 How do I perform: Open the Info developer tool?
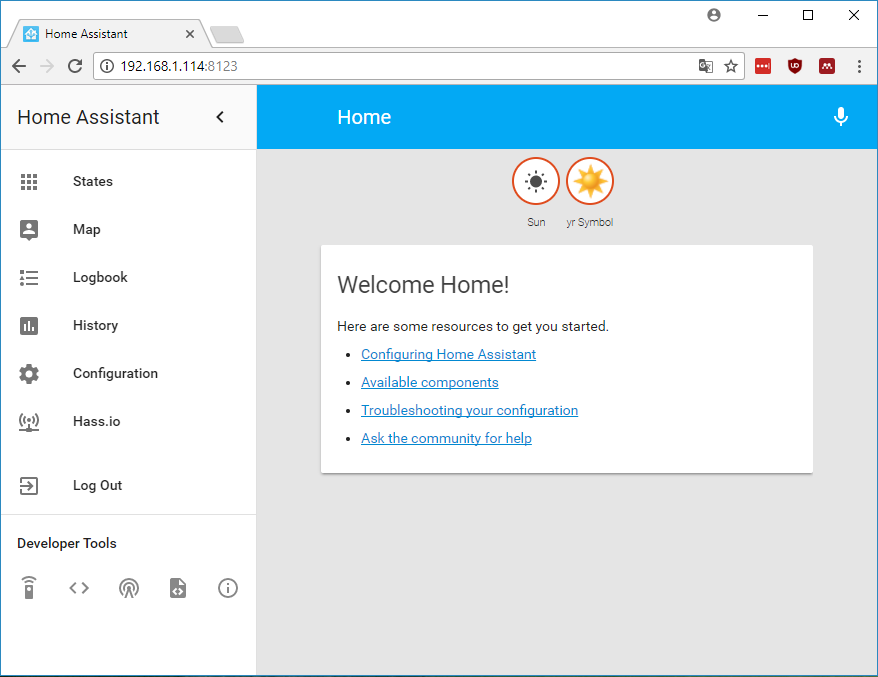point(227,588)
